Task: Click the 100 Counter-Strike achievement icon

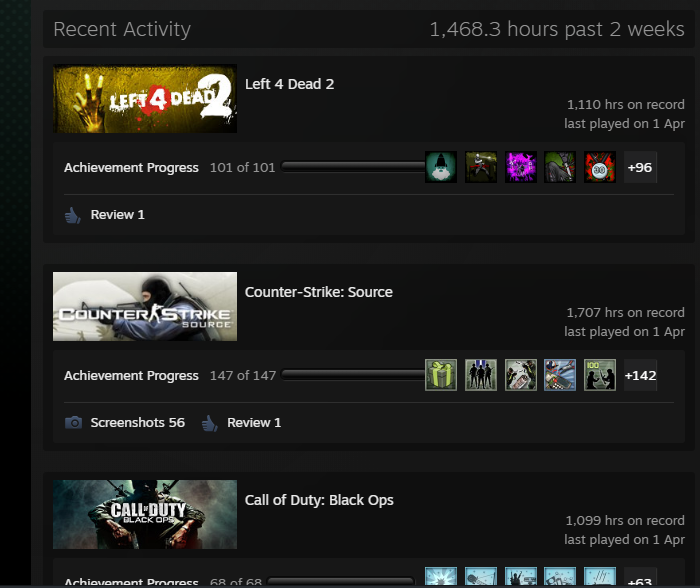Action: [600, 375]
